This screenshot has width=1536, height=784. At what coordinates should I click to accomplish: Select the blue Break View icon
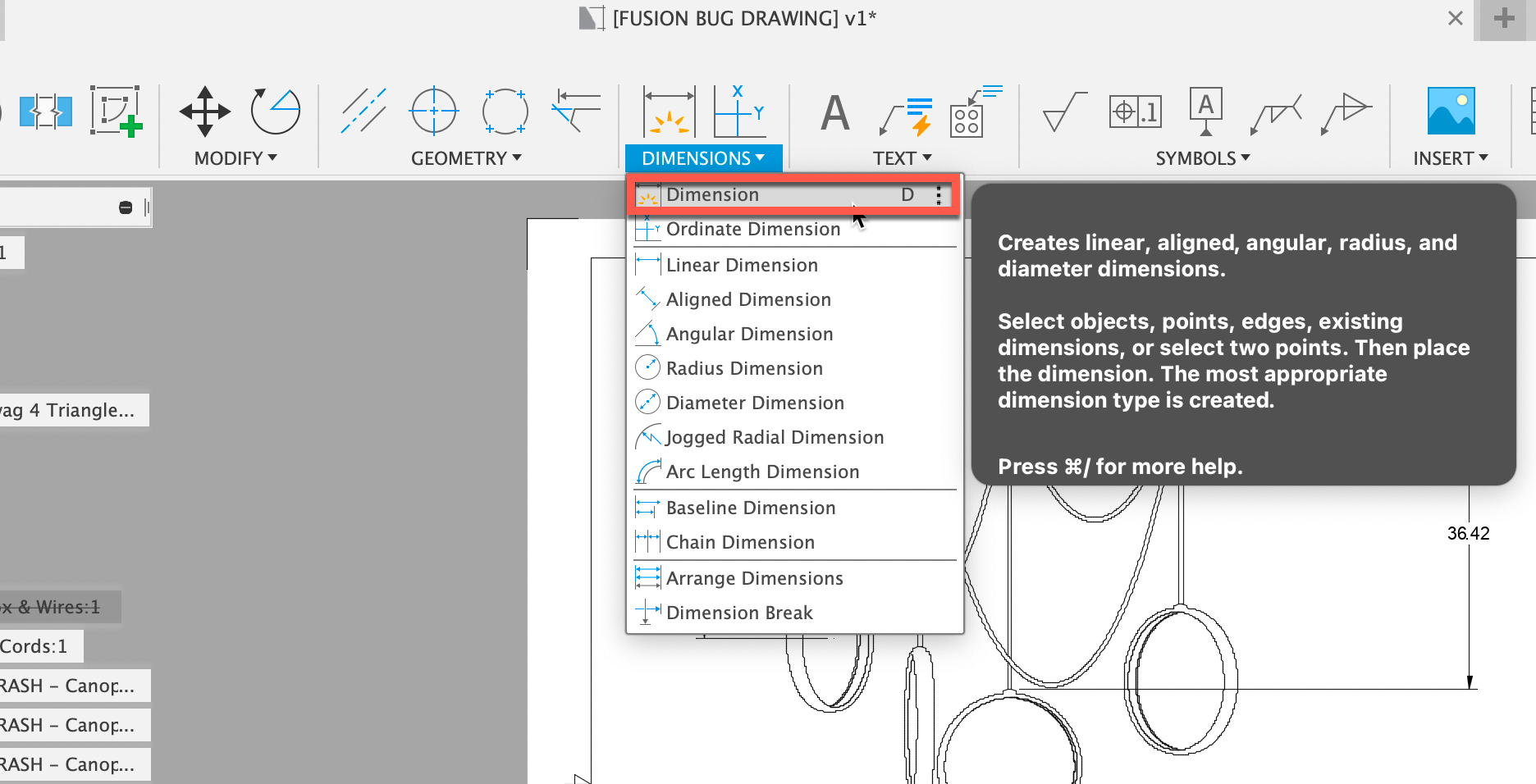pos(46,112)
